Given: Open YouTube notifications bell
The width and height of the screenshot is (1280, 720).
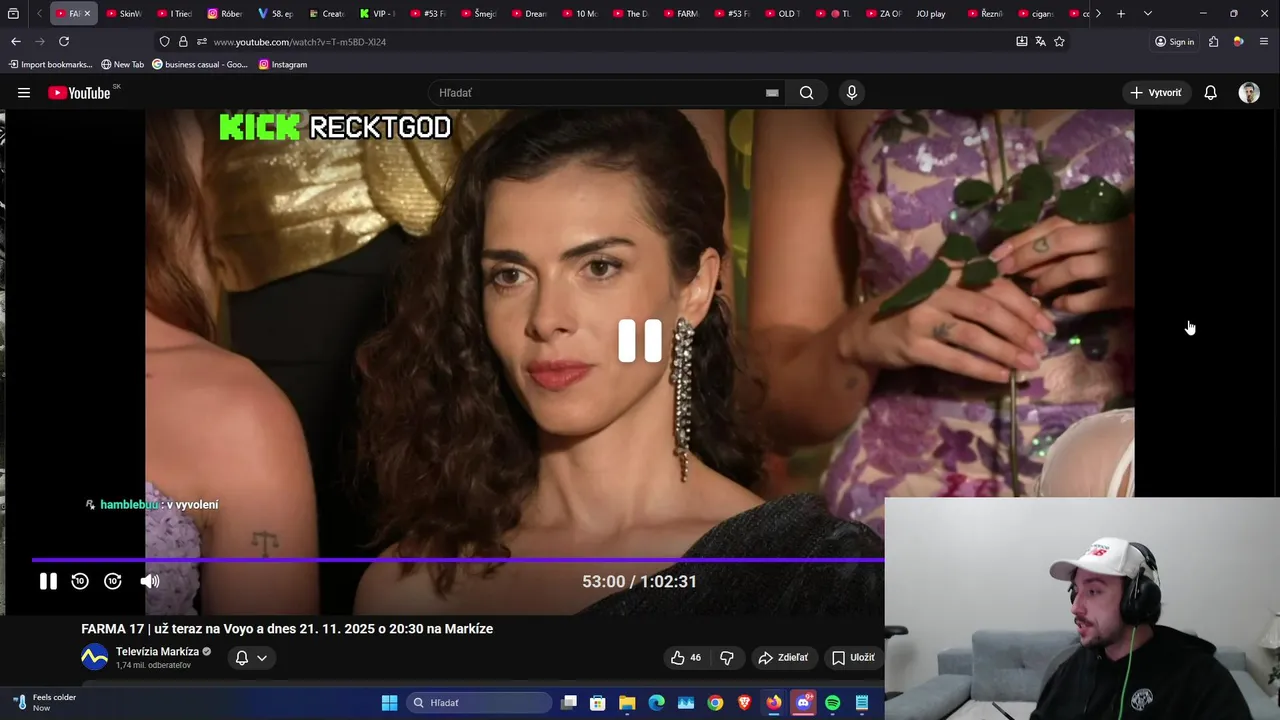Looking at the screenshot, I should [x=1210, y=93].
